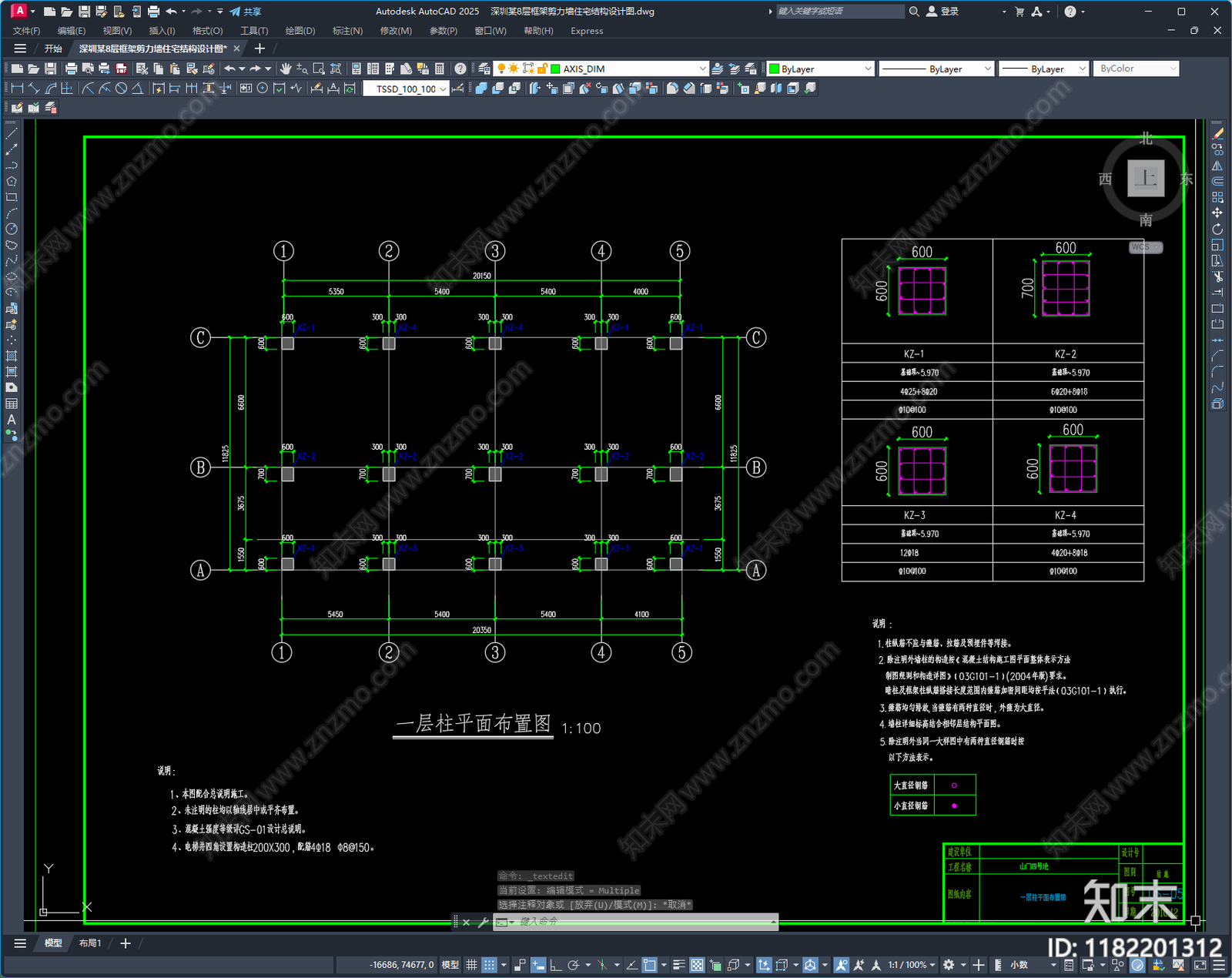This screenshot has width=1232, height=978.
Task: Click the ViewCube 上 top face
Action: coord(1146,179)
